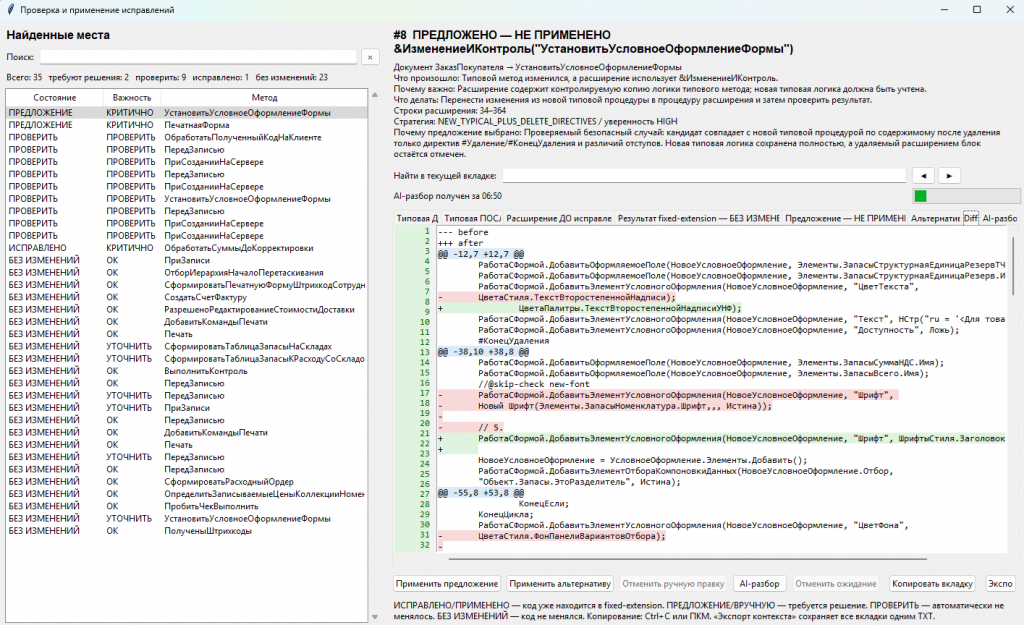Clear the search field with the × button
The height and width of the screenshot is (625, 1024).
370,57
